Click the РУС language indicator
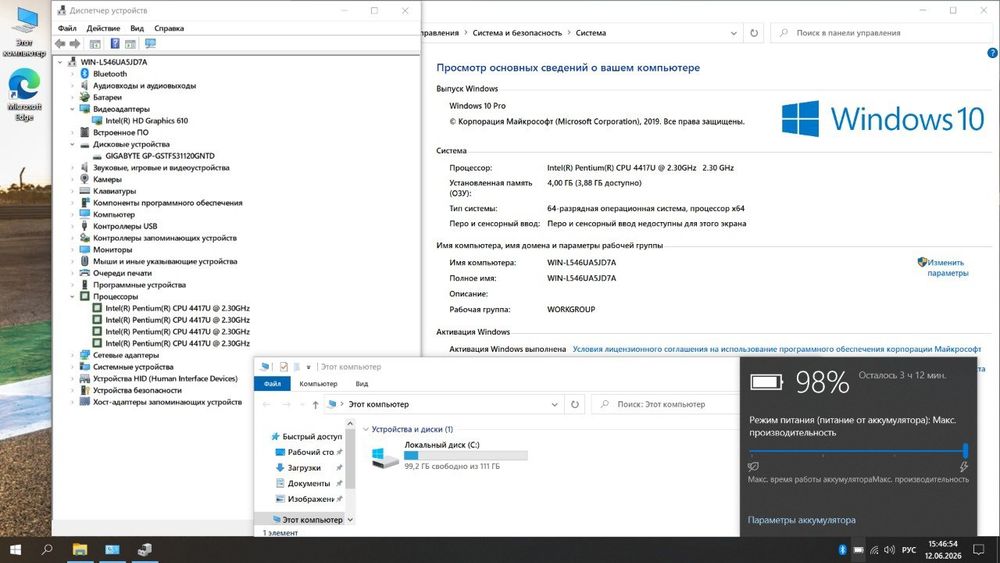The height and width of the screenshot is (563, 1000). pyautogui.click(x=909, y=550)
